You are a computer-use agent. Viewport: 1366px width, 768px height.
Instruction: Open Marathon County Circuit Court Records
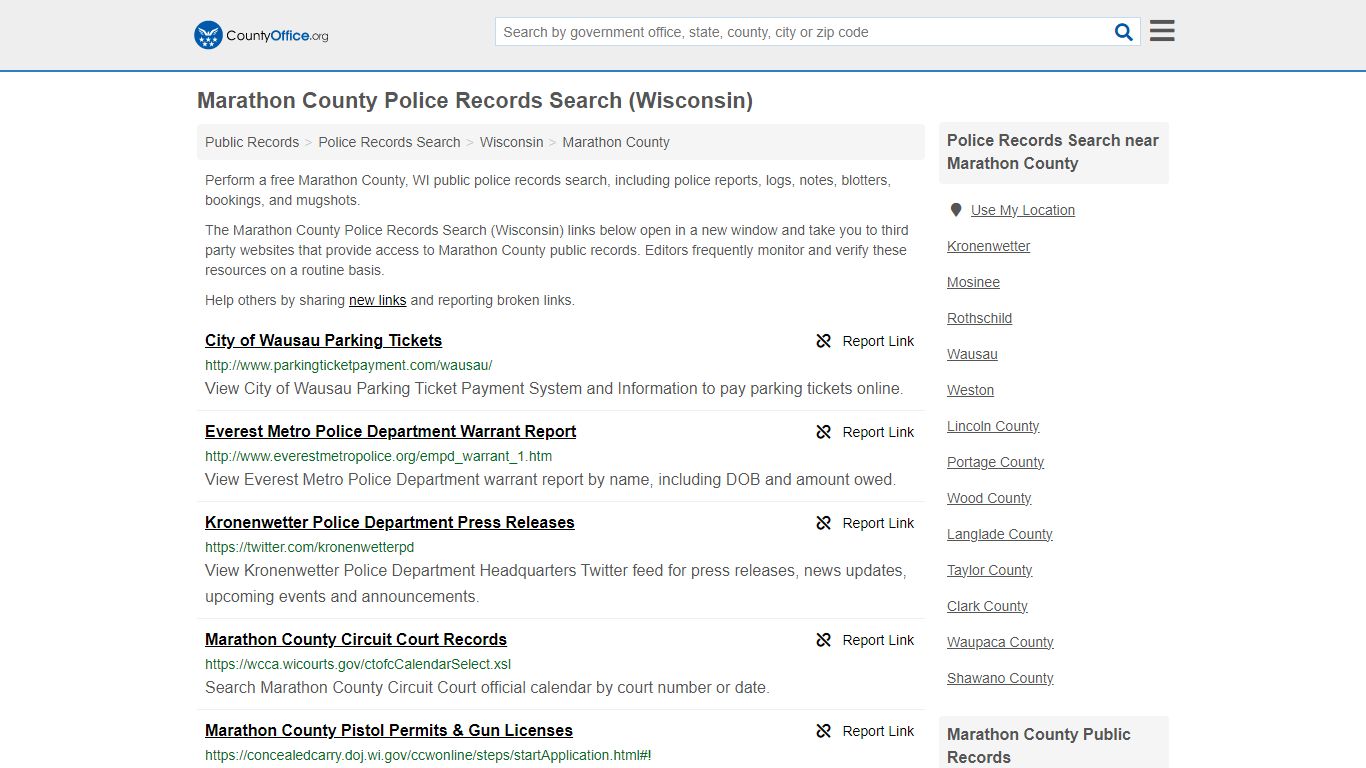coord(356,639)
